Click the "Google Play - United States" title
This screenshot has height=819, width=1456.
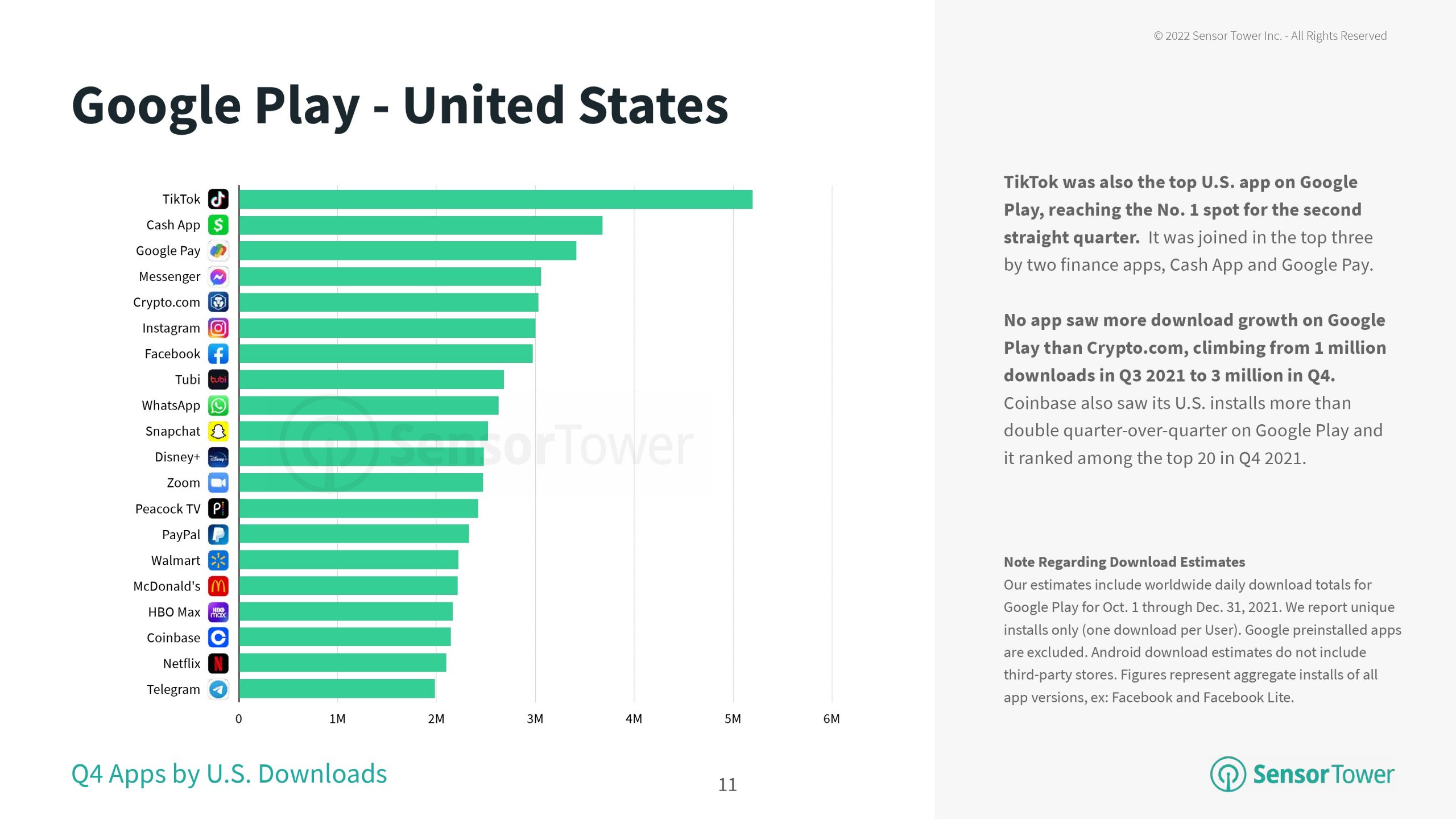400,106
